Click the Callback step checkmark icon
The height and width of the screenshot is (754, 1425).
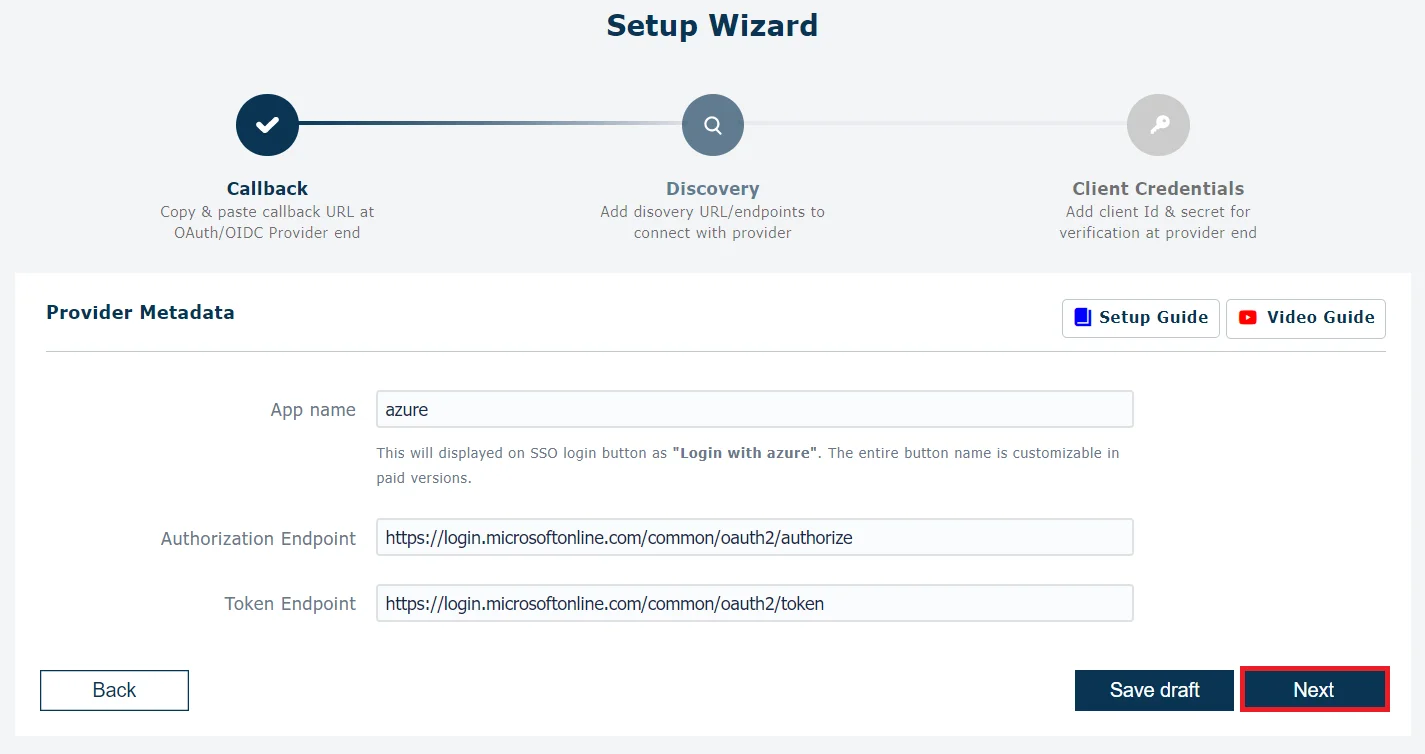pyautogui.click(x=267, y=125)
